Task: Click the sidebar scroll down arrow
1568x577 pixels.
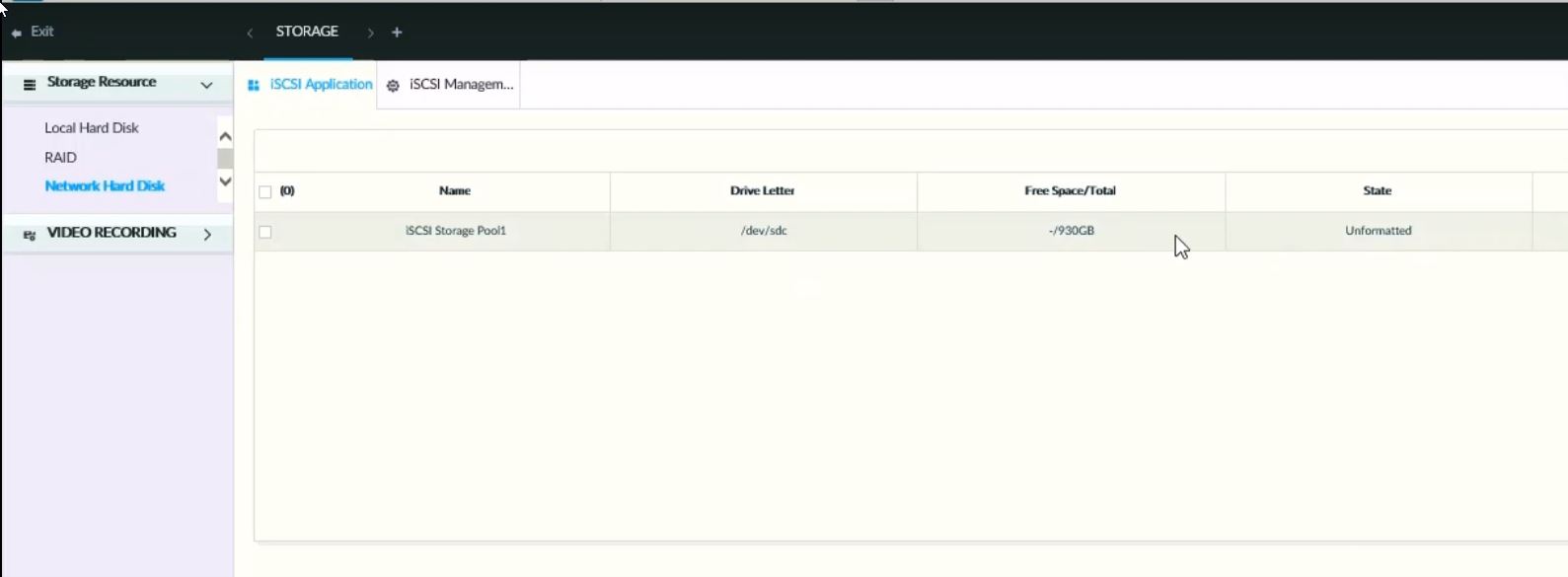Action: click(x=225, y=181)
